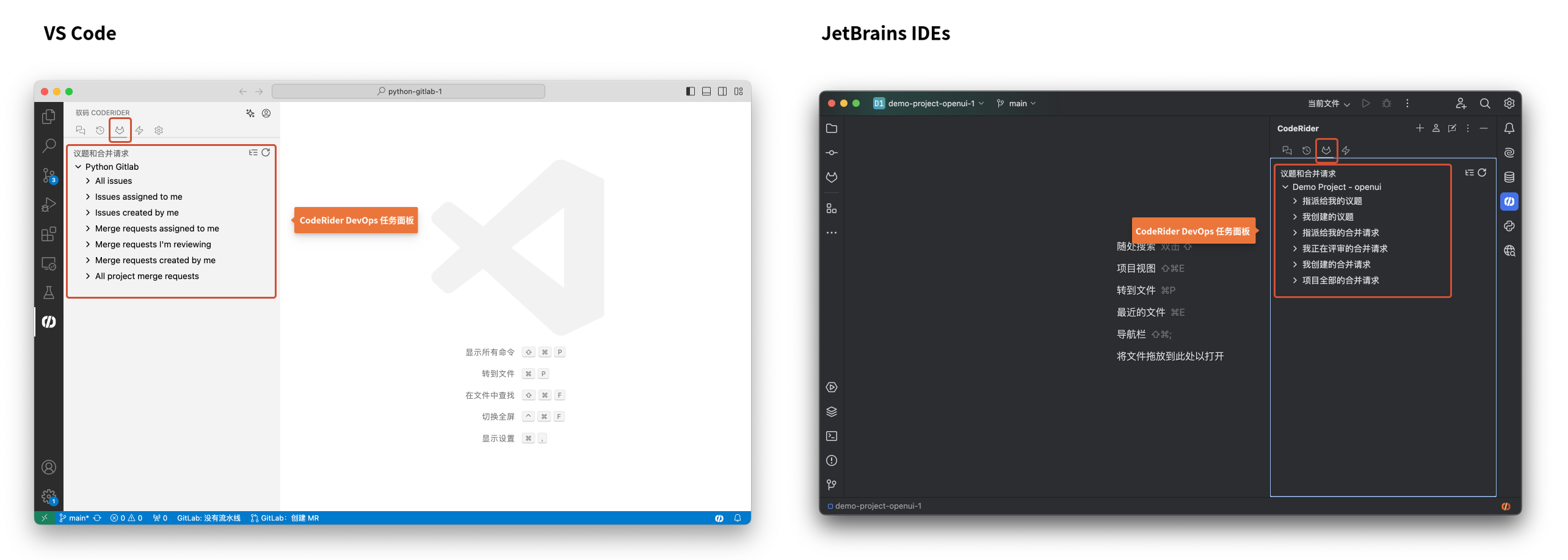1568x560 pixels.
Task: Open Accounts icon in VS Code activity bar
Action: pos(49,467)
